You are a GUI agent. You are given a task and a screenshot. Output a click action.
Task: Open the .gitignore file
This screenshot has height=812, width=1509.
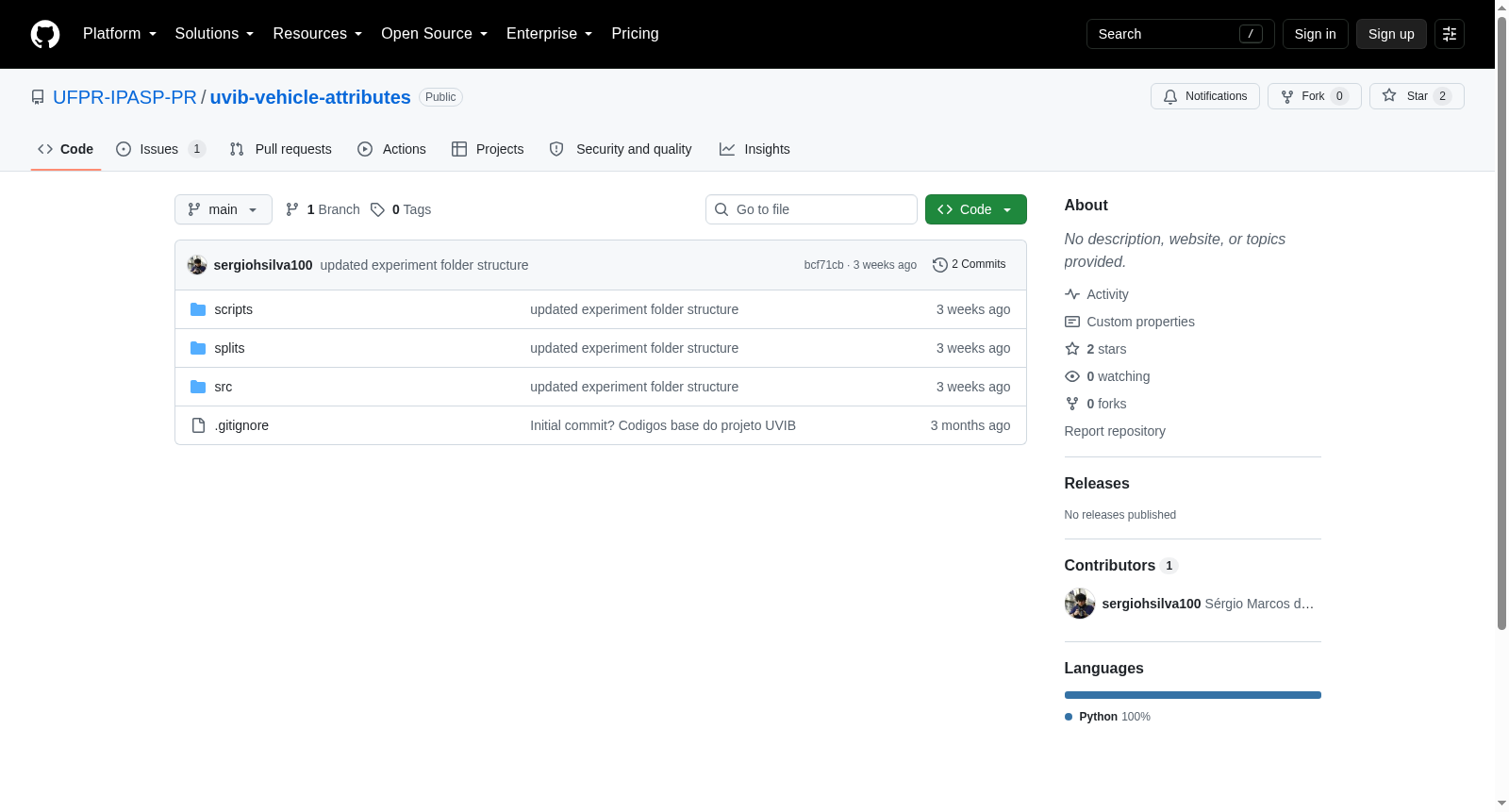point(241,425)
